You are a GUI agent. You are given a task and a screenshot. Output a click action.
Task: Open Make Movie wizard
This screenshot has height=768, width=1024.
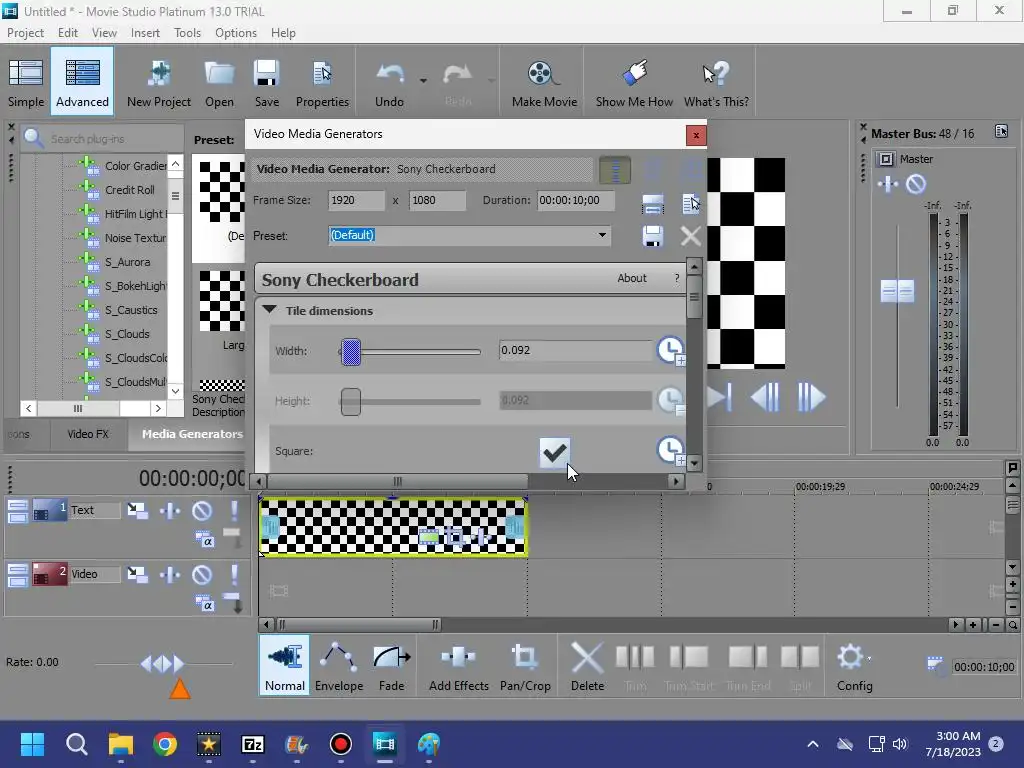click(x=544, y=81)
